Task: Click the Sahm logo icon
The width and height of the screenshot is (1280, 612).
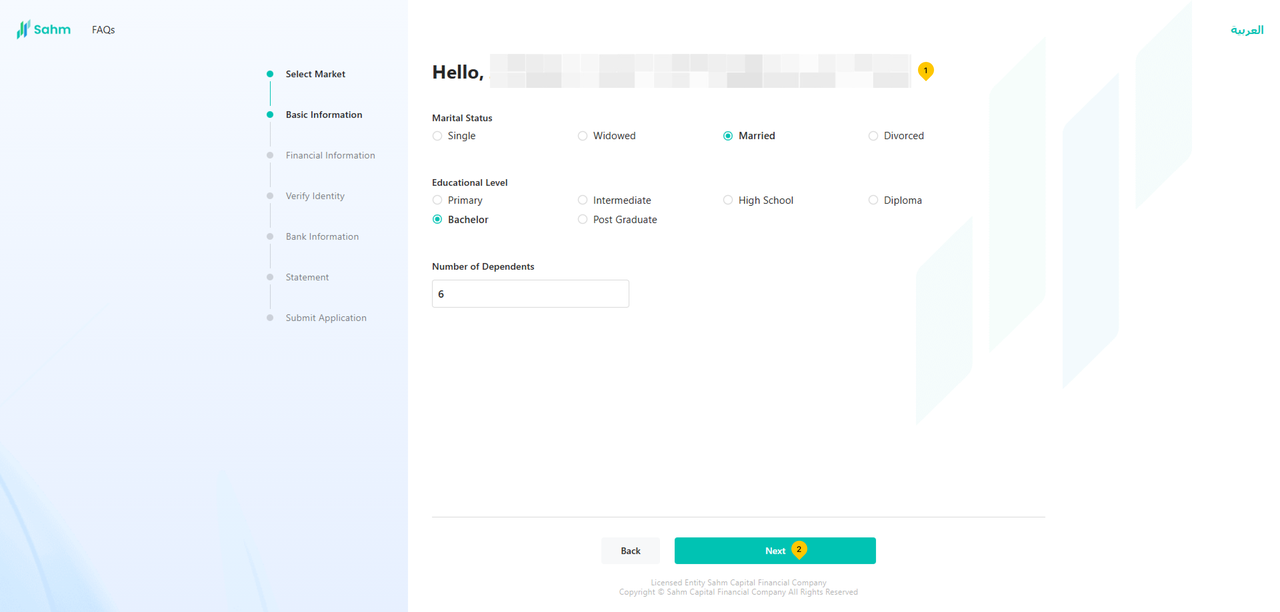Action: coord(24,30)
